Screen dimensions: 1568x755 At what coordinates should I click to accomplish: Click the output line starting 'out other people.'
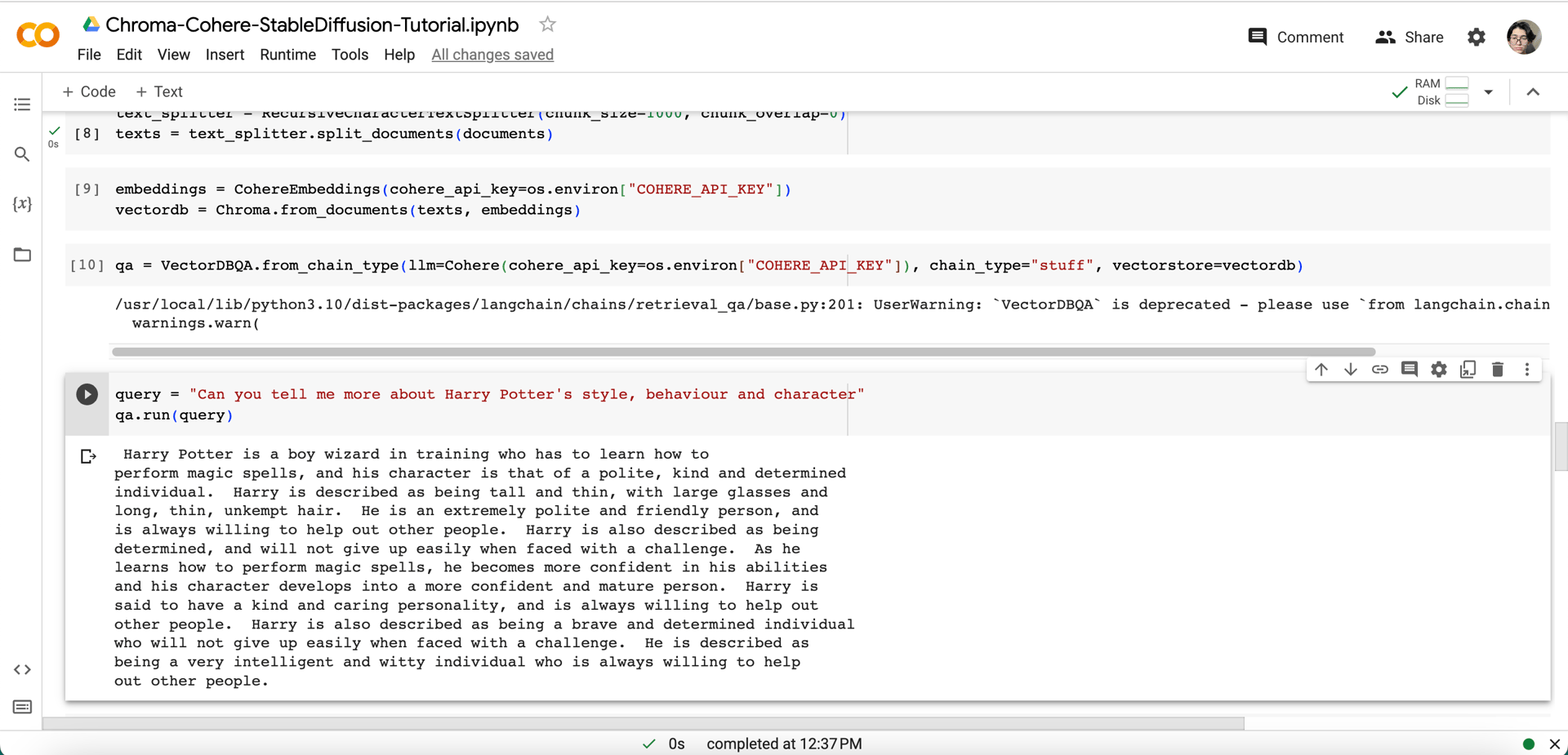coord(191,681)
